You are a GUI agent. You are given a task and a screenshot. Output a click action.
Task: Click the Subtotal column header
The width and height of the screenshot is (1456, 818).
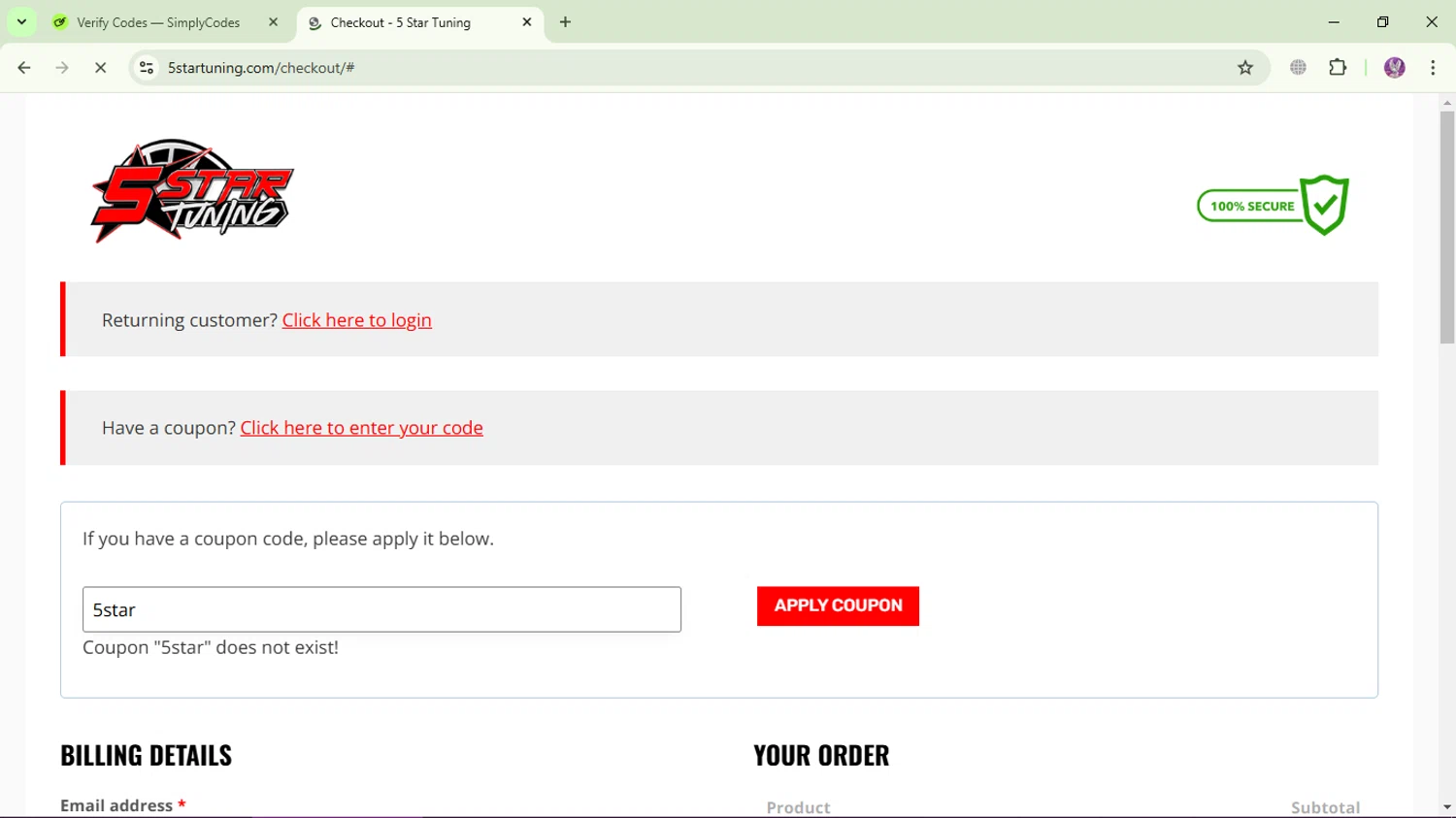pos(1325,807)
